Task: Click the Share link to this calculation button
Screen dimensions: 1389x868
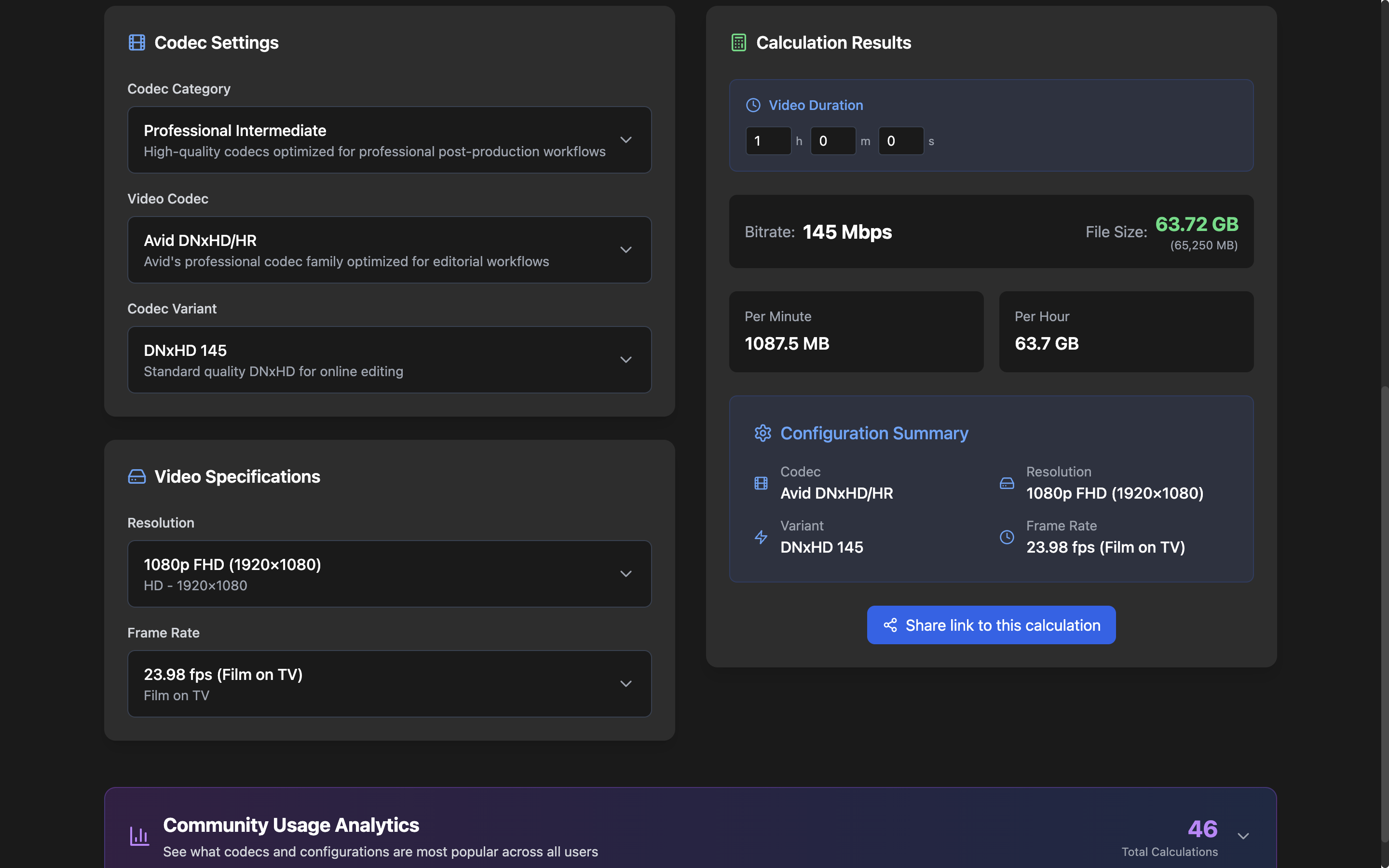Action: (x=991, y=624)
